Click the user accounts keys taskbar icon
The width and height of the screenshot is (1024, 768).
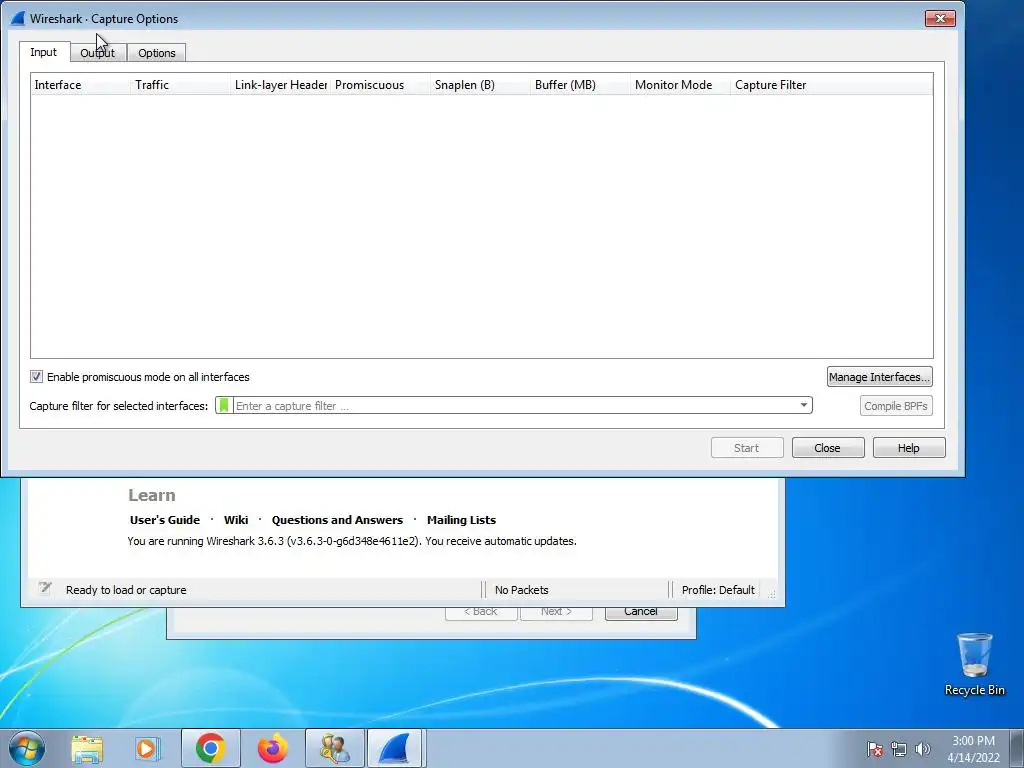pos(334,748)
